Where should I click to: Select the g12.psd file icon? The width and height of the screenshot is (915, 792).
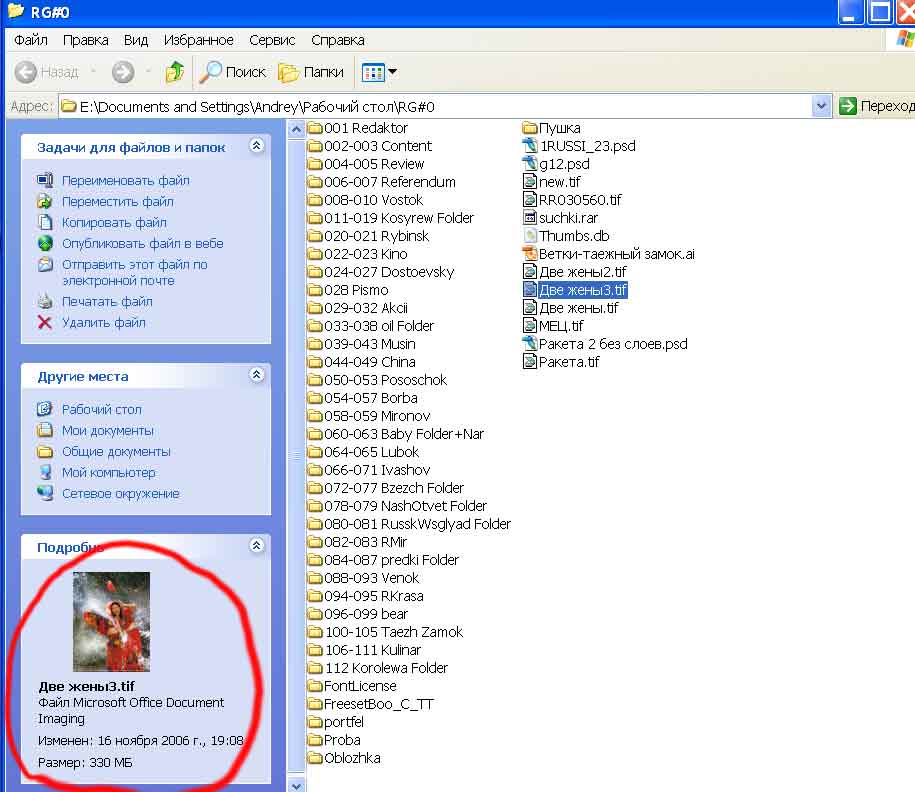click(530, 164)
